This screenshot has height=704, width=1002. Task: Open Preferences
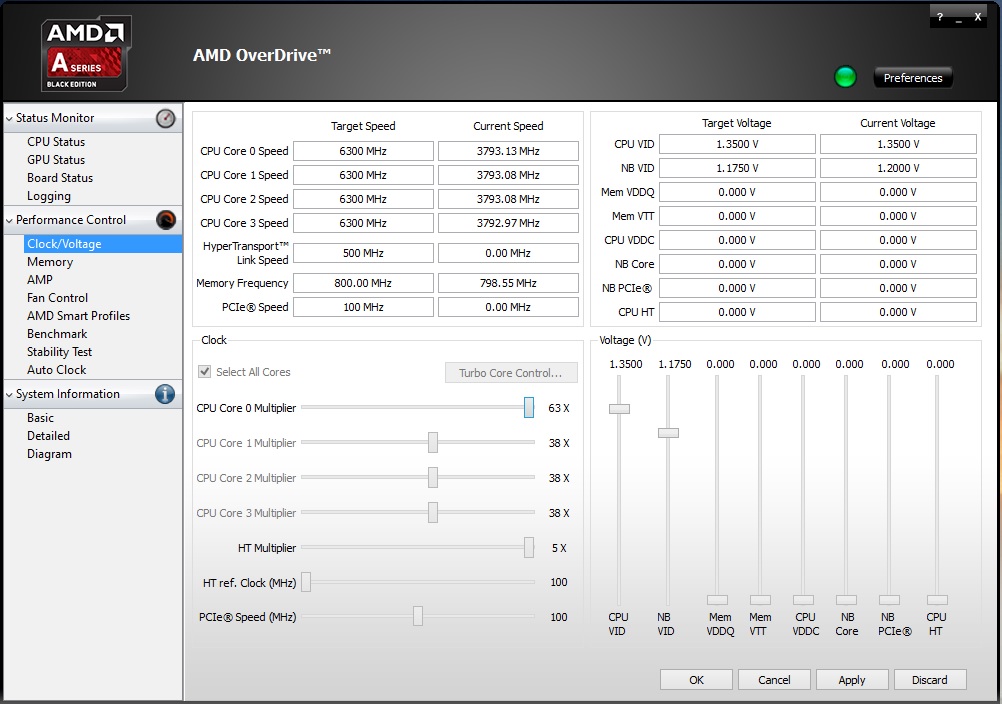[913, 78]
